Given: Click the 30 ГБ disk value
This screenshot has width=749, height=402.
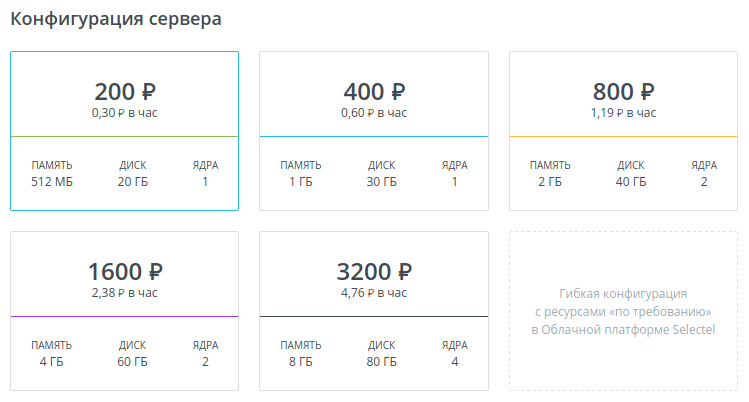Looking at the screenshot, I should [381, 182].
